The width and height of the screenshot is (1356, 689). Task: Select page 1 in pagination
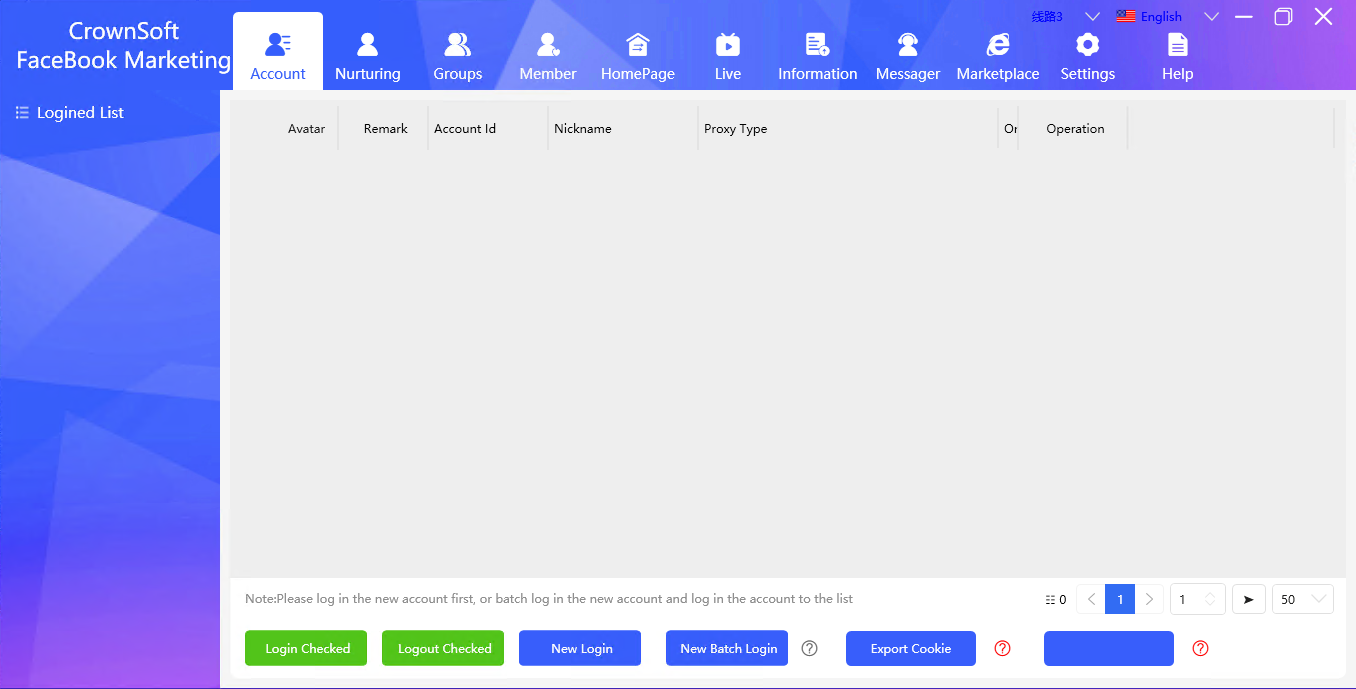pyautogui.click(x=1120, y=599)
